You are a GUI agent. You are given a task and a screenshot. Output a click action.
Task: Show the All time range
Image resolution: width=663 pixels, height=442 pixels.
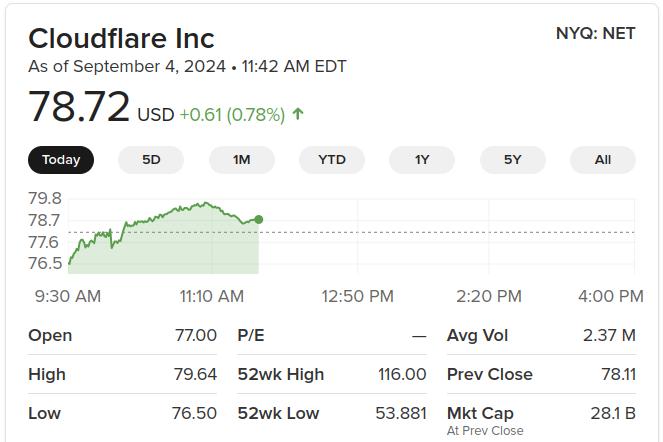603,160
